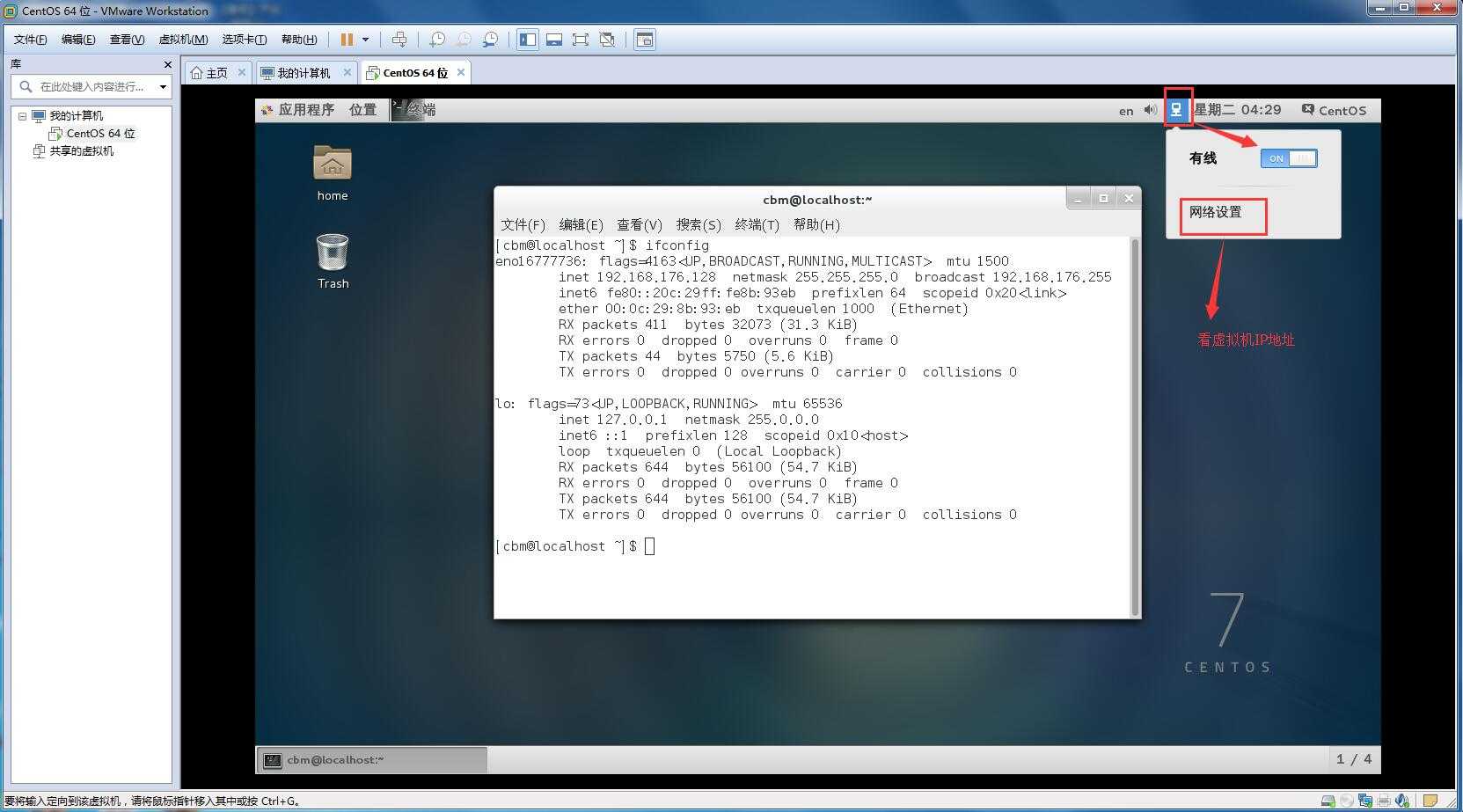Collapse the 我的计算机 tree node

(x=22, y=116)
